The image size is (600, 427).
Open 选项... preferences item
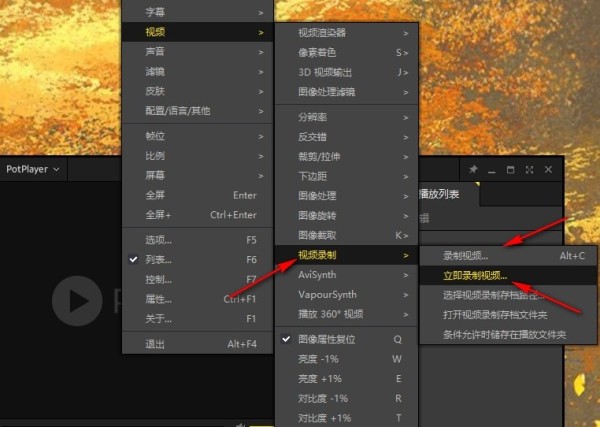197,240
